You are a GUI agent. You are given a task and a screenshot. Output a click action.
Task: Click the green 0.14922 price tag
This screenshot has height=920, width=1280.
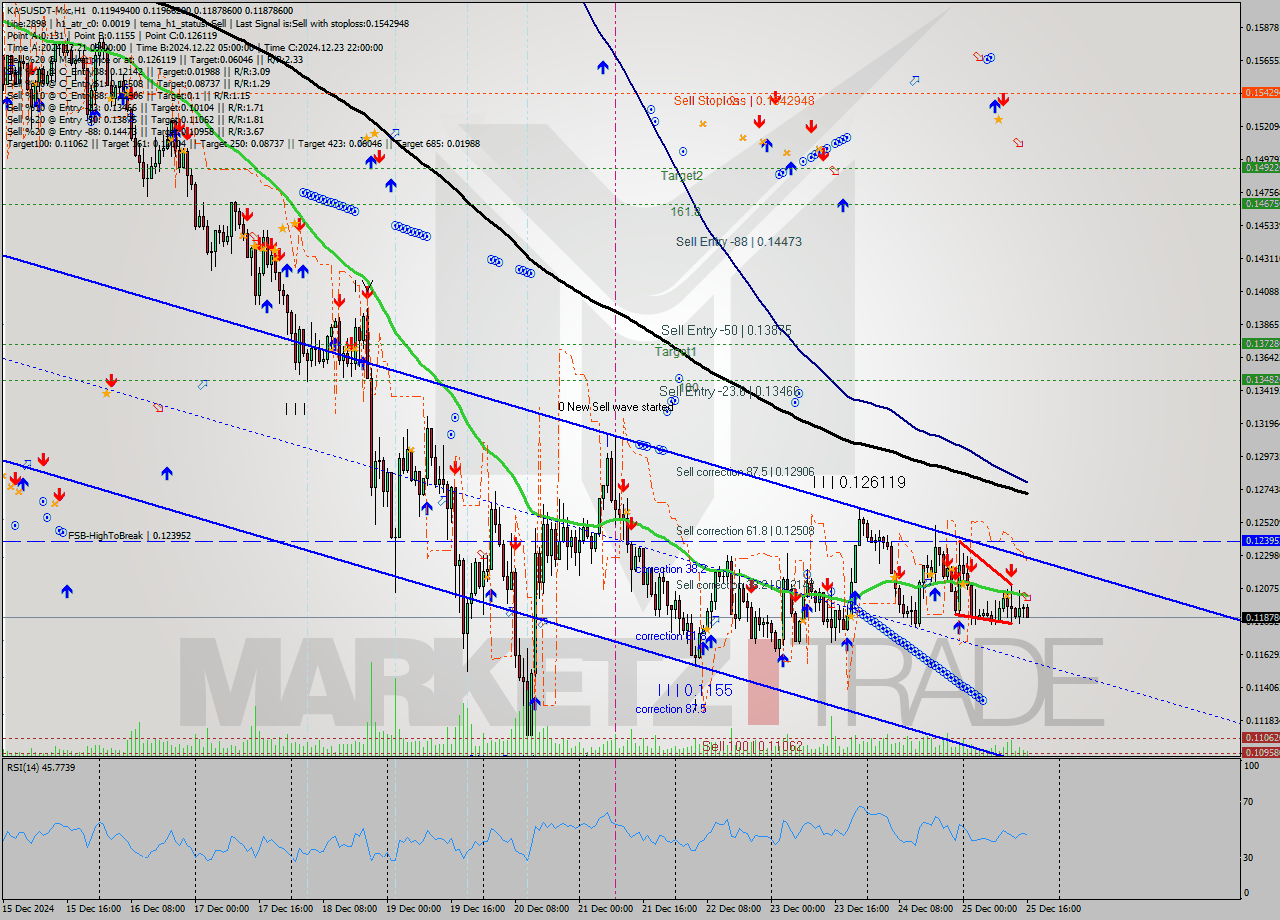1259,167
